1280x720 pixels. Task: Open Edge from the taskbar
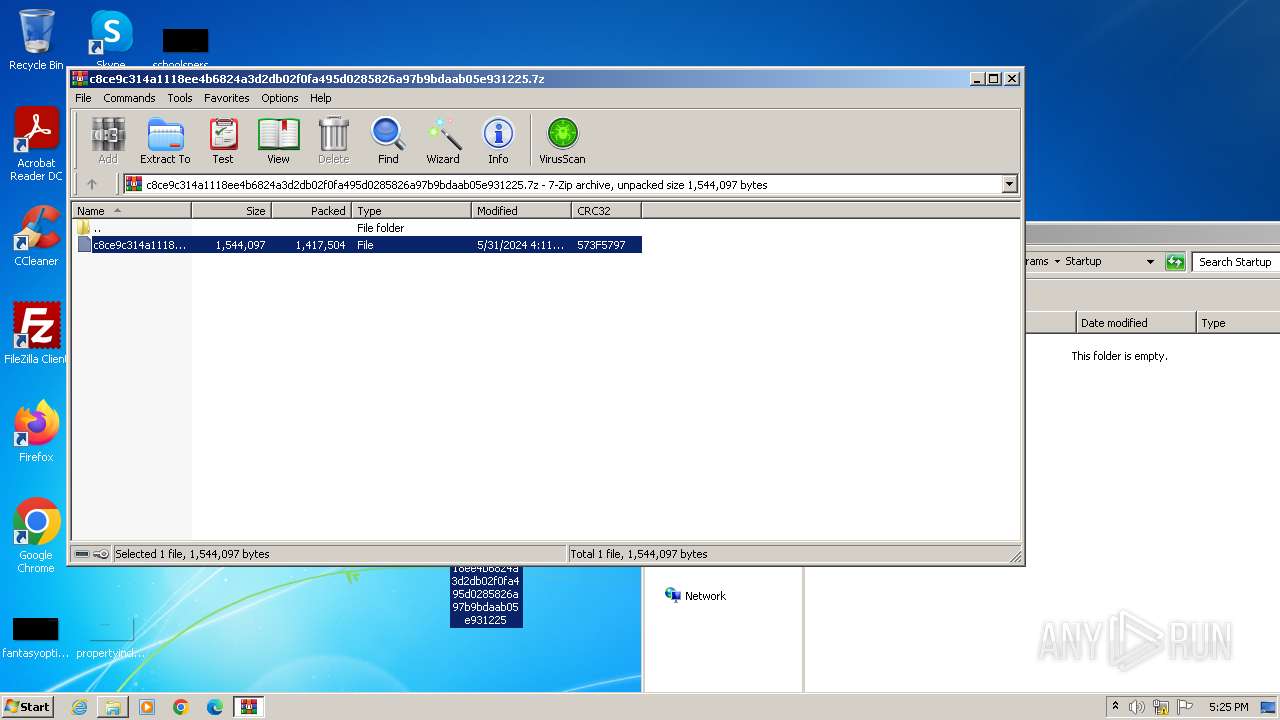[x=215, y=707]
